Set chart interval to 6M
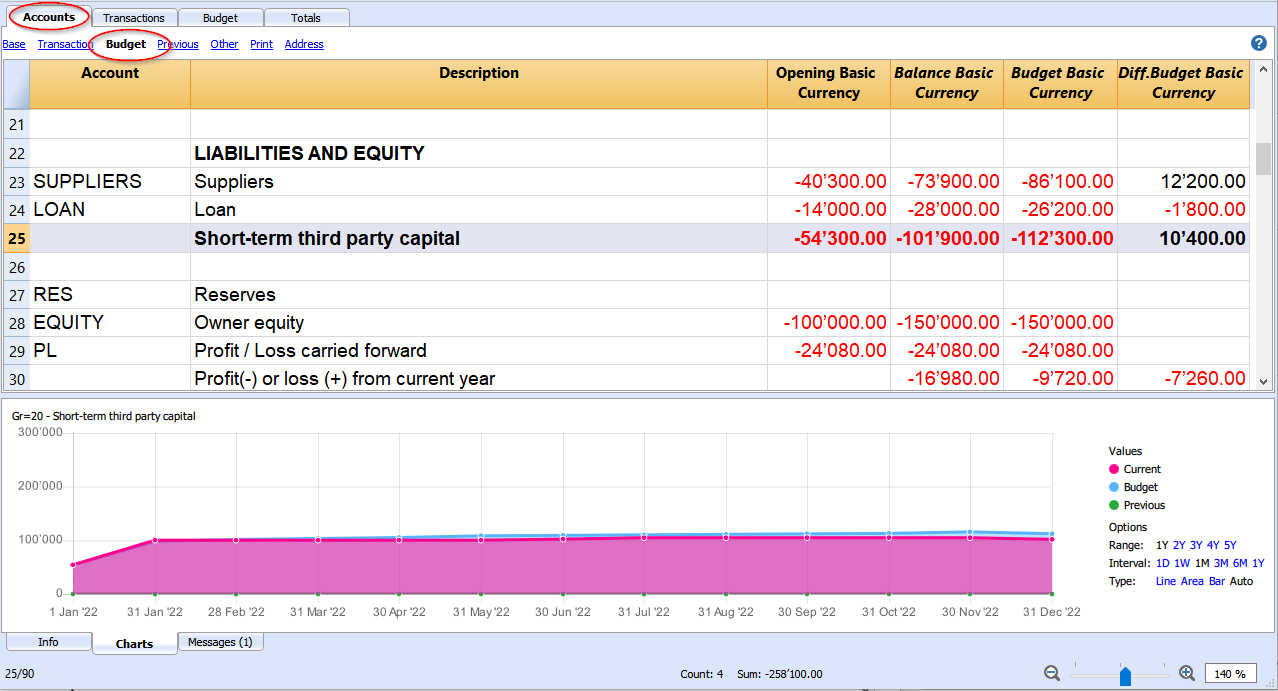 tap(1241, 563)
